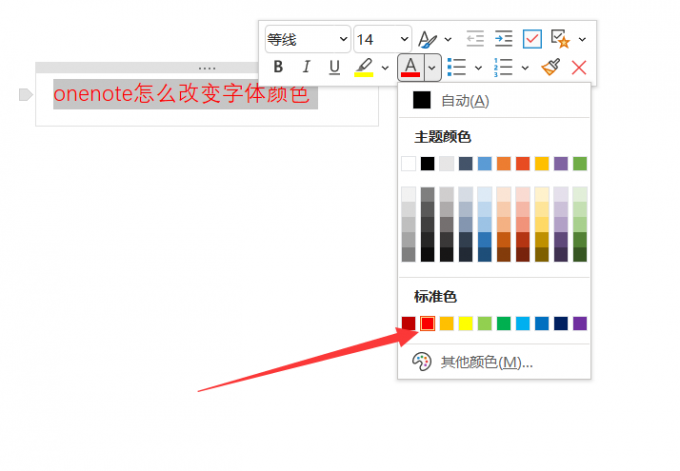Choose 自动(A) automatic color

point(494,101)
